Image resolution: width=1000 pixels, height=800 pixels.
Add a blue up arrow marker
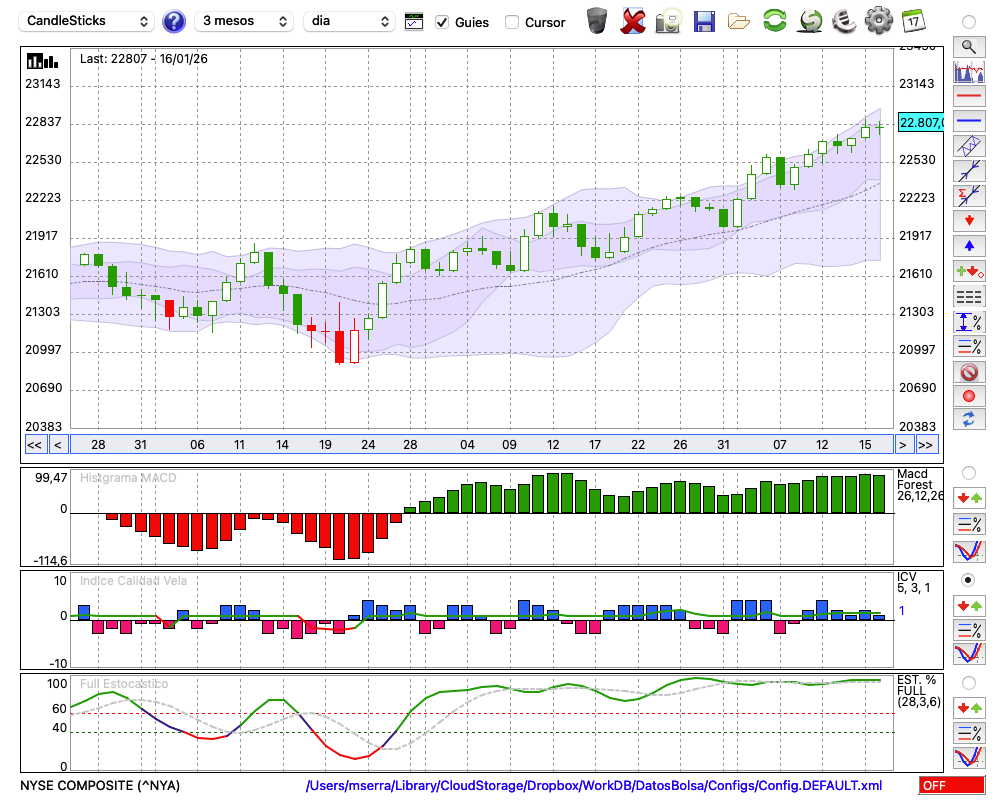point(969,246)
